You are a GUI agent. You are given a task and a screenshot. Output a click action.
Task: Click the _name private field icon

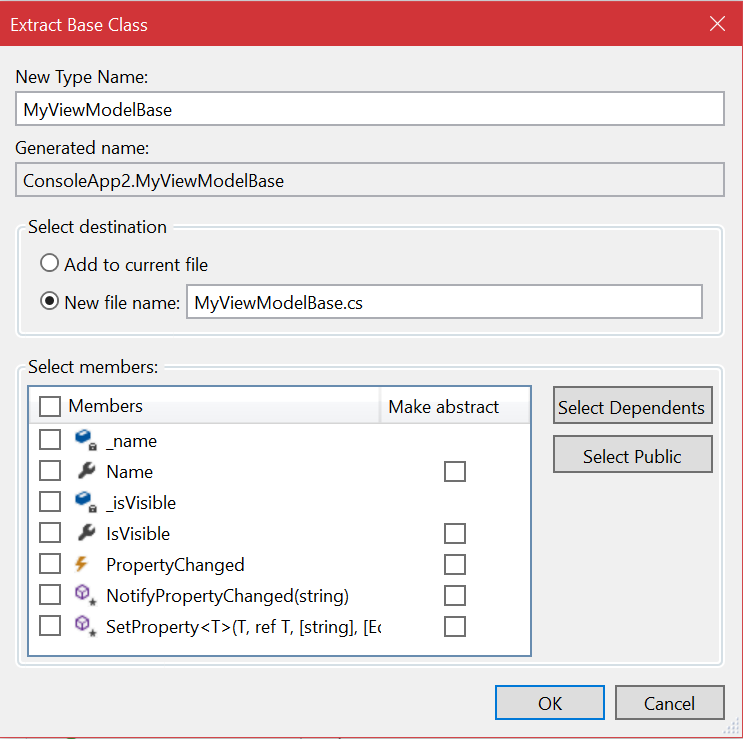coord(84,440)
